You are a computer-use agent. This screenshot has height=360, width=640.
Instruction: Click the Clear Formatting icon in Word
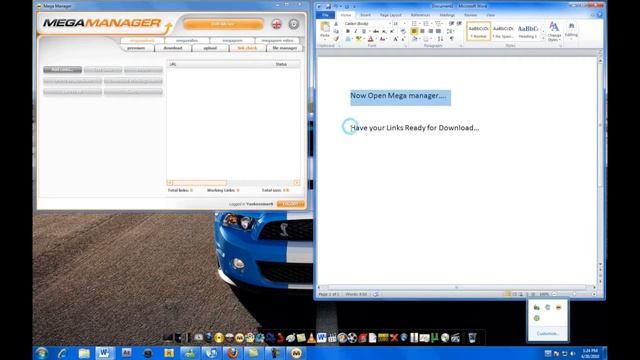403,31
